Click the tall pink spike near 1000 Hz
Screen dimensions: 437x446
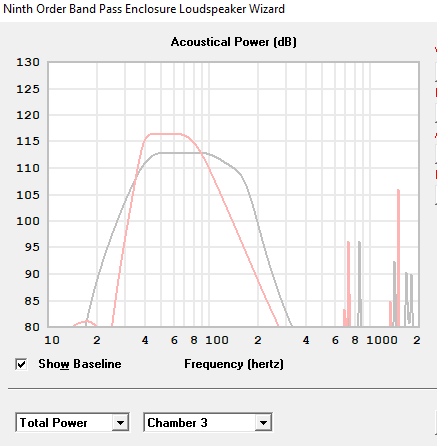(398, 257)
